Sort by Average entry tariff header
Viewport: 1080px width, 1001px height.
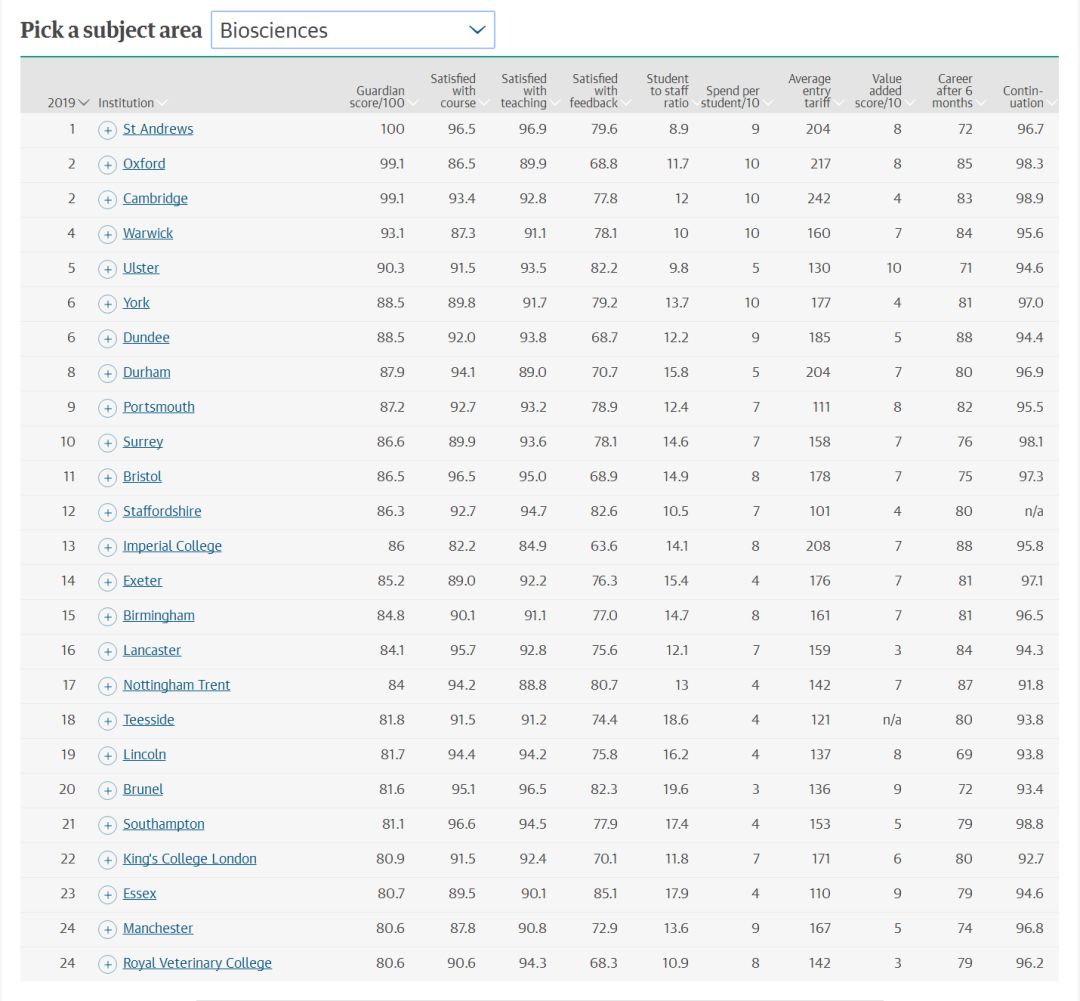point(815,90)
